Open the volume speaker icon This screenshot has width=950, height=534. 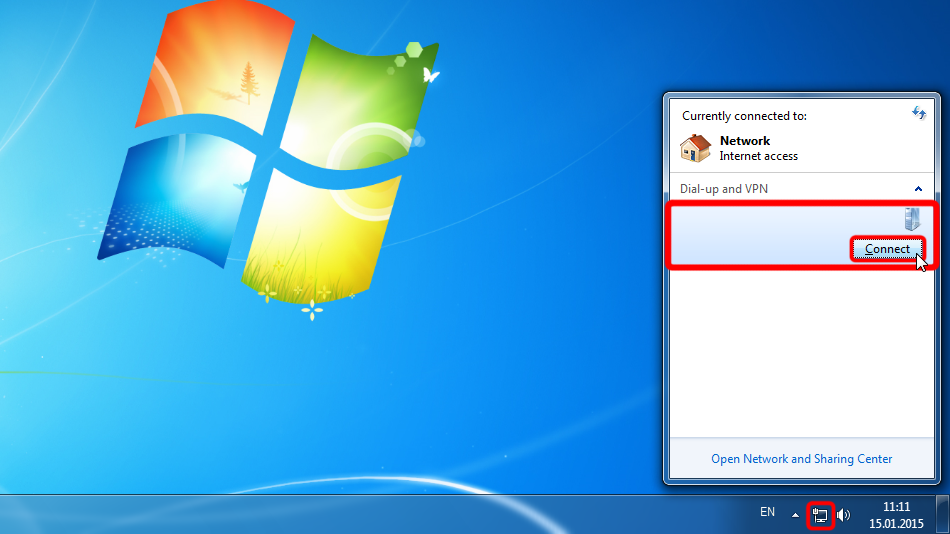(x=843, y=515)
